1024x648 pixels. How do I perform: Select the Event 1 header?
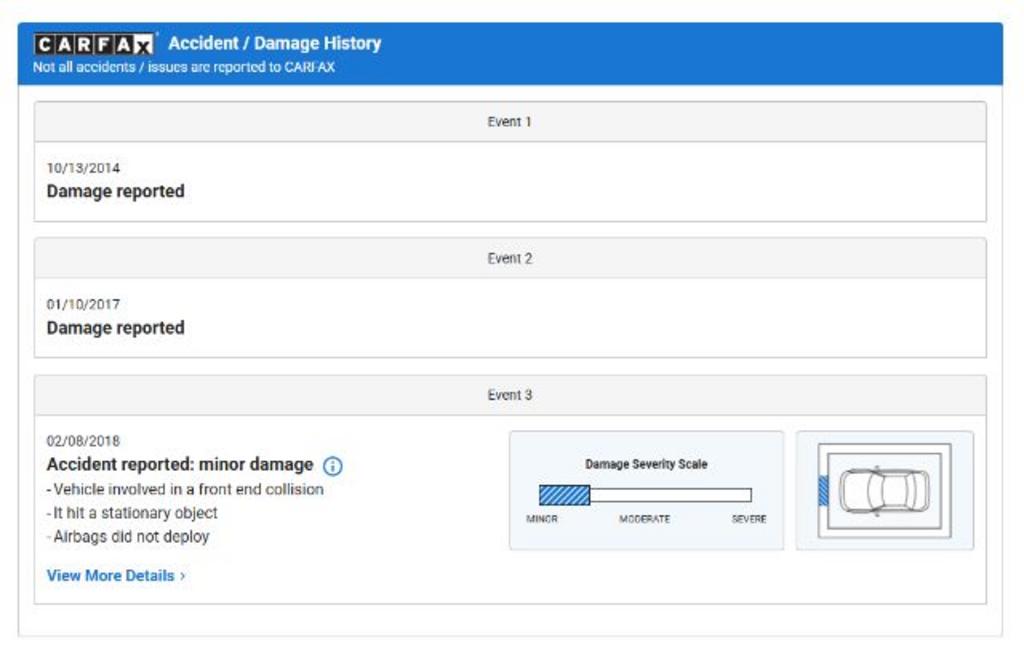[510, 122]
